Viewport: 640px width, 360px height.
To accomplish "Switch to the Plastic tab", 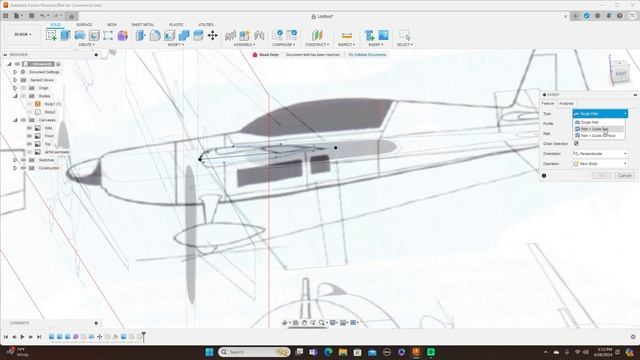I will (176, 24).
